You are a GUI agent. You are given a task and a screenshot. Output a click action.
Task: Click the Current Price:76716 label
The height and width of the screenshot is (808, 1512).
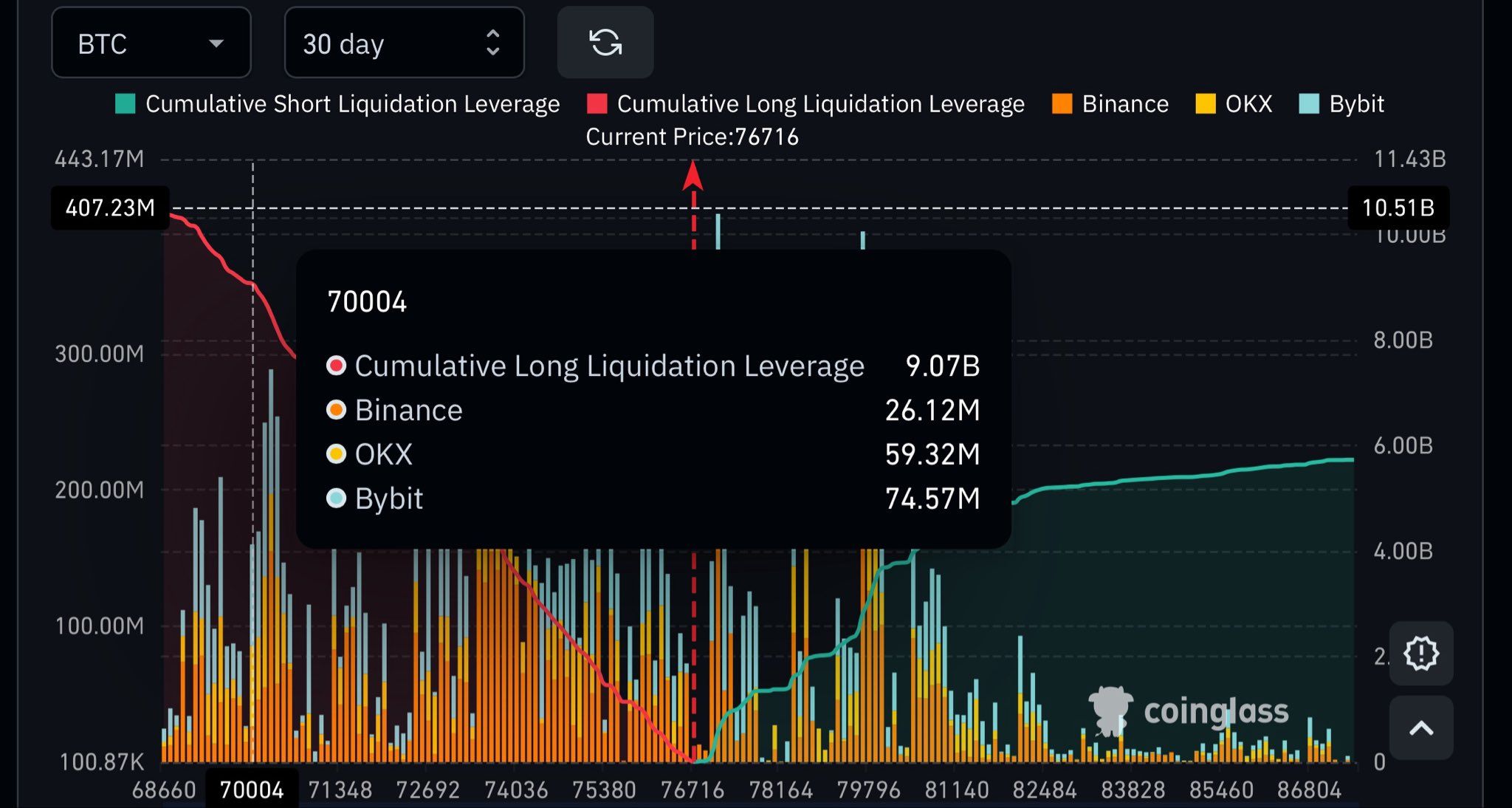click(692, 136)
